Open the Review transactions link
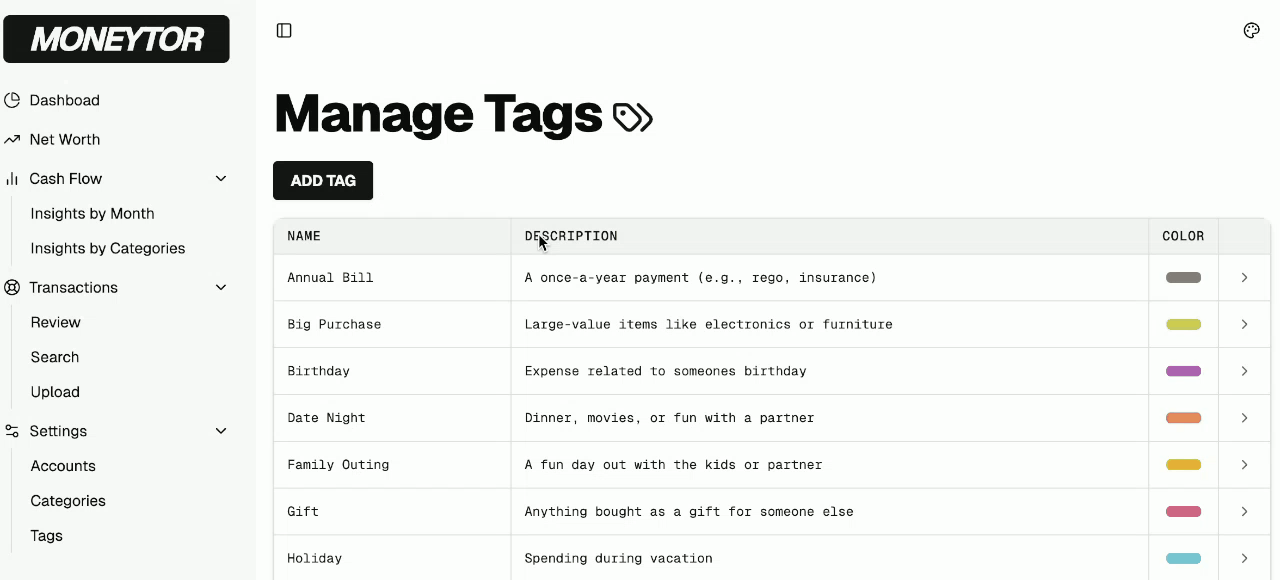The width and height of the screenshot is (1280, 580). 55,322
